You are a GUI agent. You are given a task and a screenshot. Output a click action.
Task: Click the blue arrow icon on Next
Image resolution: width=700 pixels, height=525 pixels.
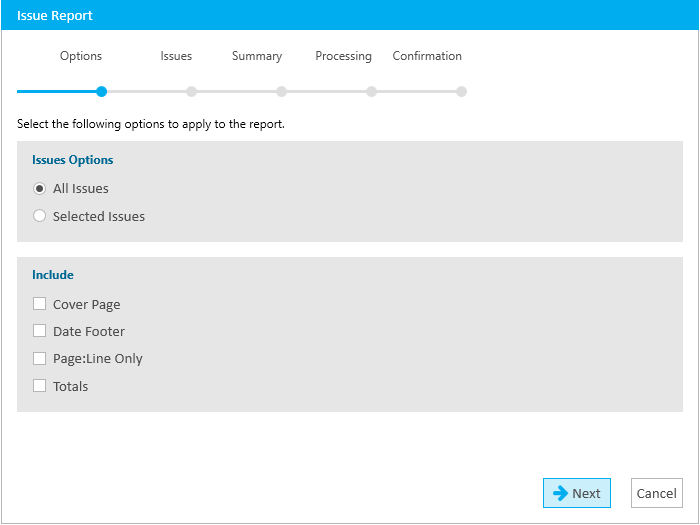point(560,493)
